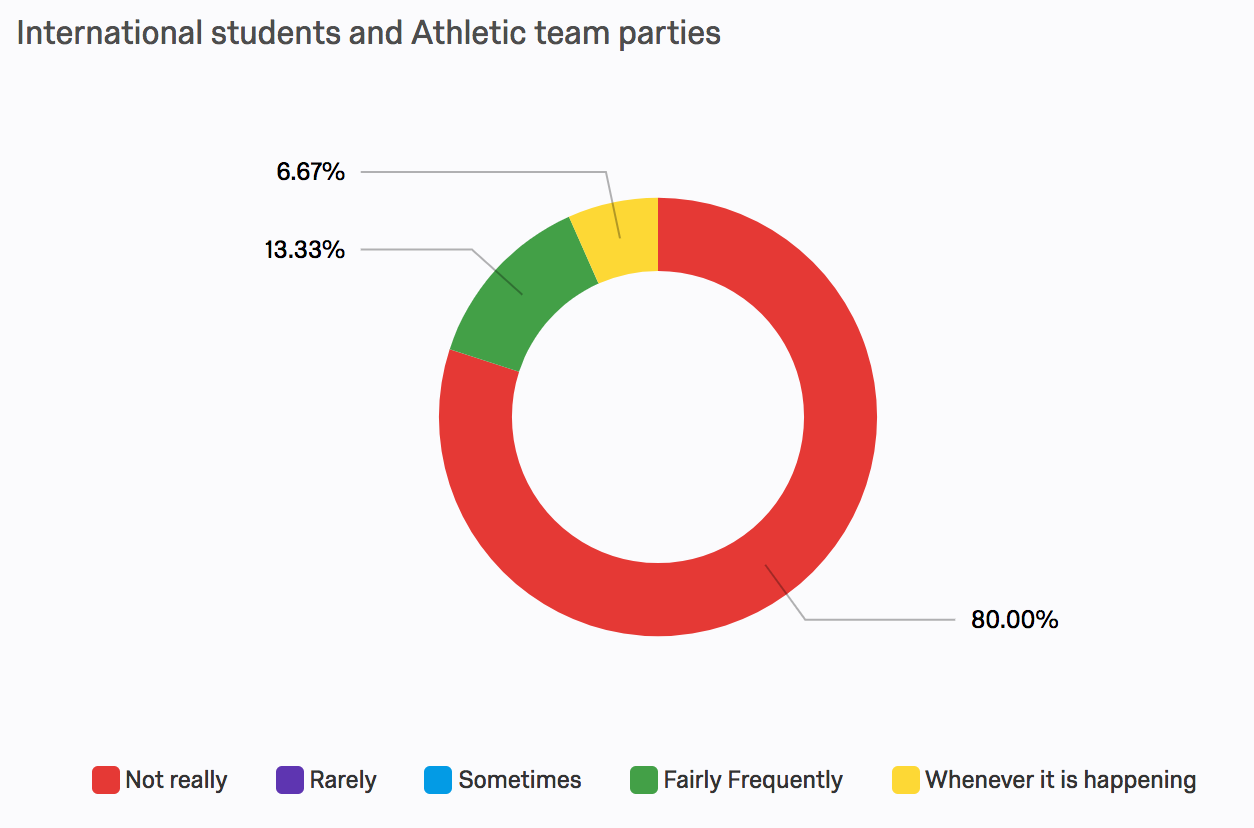Toggle the Not really legend label
This screenshot has width=1254, height=828.
pos(176,780)
